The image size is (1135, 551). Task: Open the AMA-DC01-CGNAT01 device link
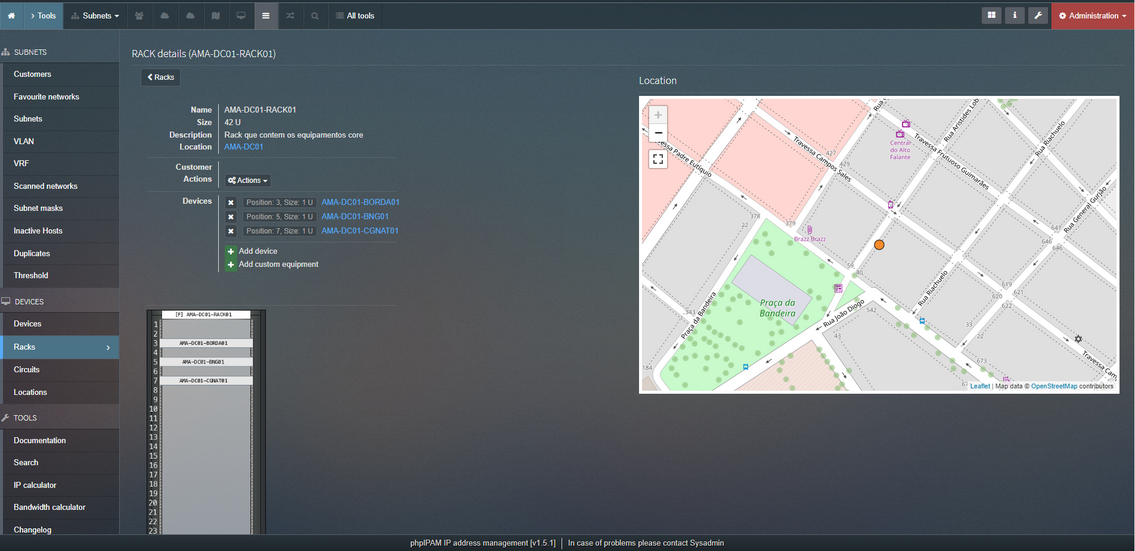tap(360, 231)
